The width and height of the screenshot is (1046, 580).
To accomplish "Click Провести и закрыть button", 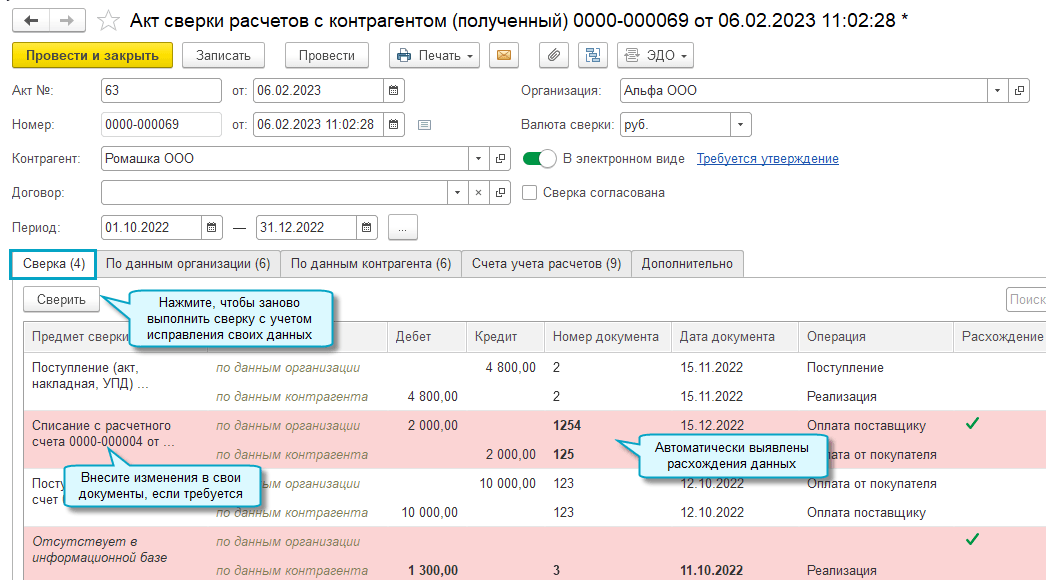I will pyautogui.click(x=92, y=55).
